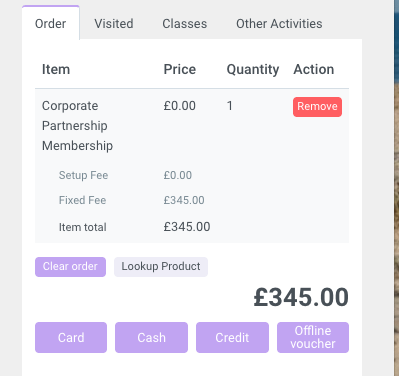Click the Clear order button
The image size is (399, 376).
pos(70,267)
